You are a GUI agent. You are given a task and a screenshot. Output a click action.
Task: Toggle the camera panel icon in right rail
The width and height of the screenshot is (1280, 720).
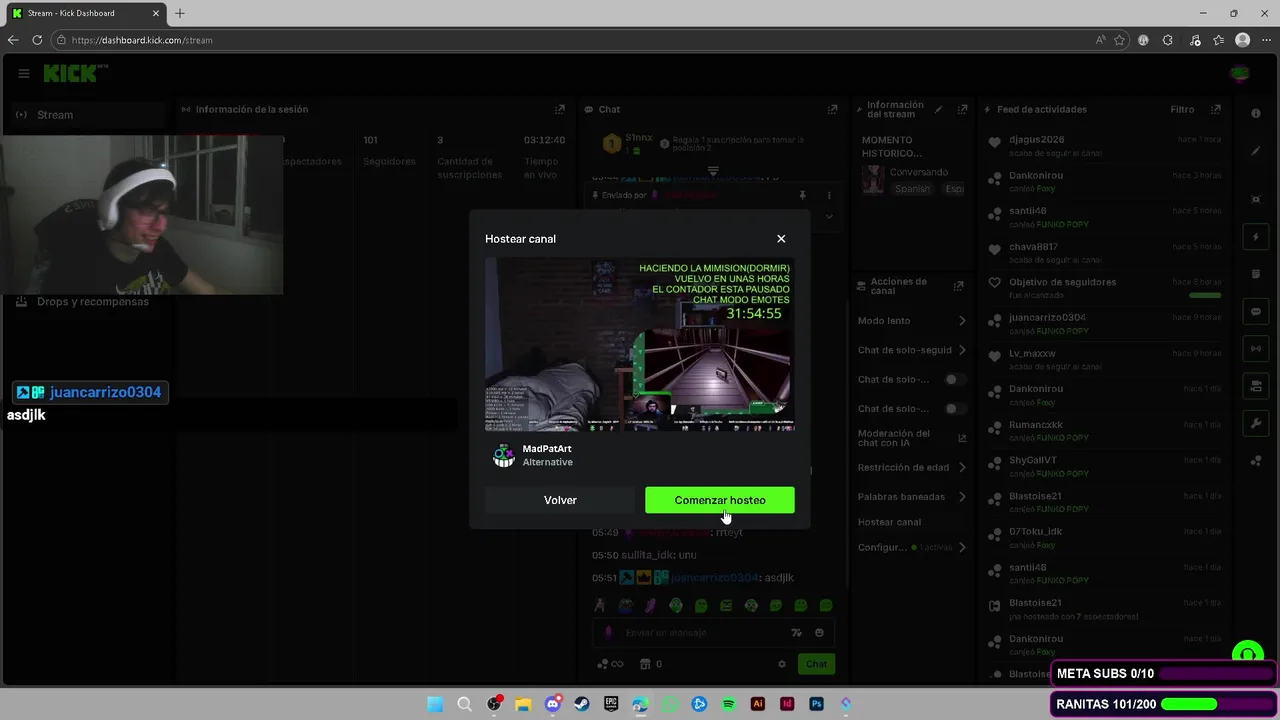click(x=1256, y=386)
